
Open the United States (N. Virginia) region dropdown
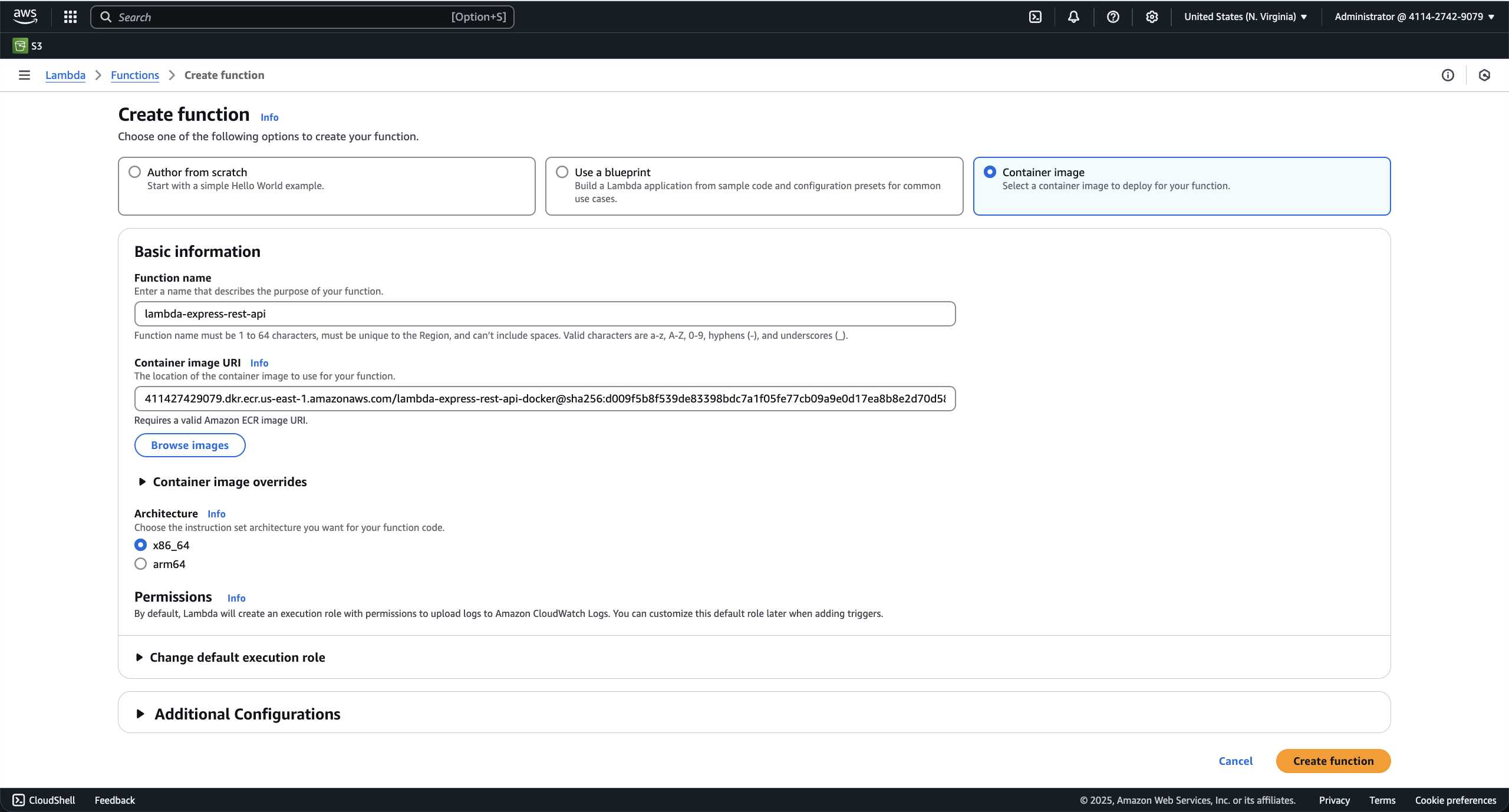1246,16
